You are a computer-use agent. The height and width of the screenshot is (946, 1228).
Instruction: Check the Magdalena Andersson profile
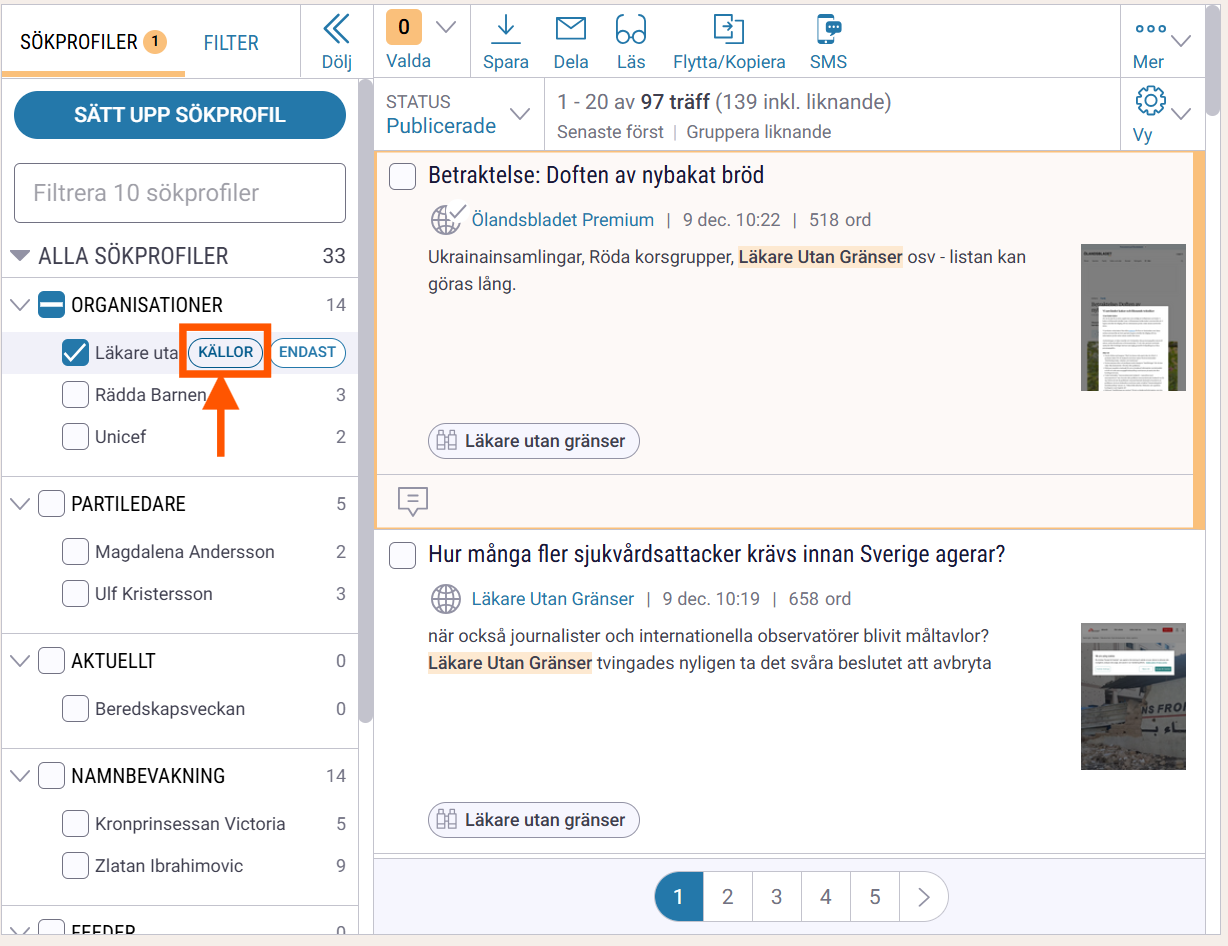click(75, 552)
